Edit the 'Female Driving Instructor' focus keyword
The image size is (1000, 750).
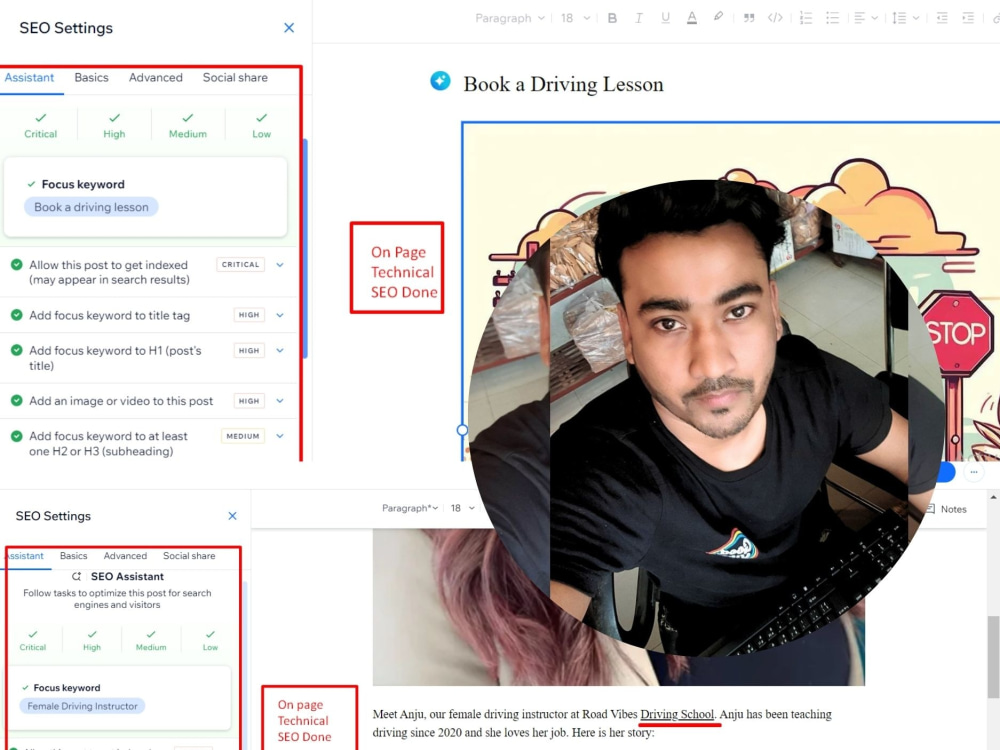(x=82, y=706)
